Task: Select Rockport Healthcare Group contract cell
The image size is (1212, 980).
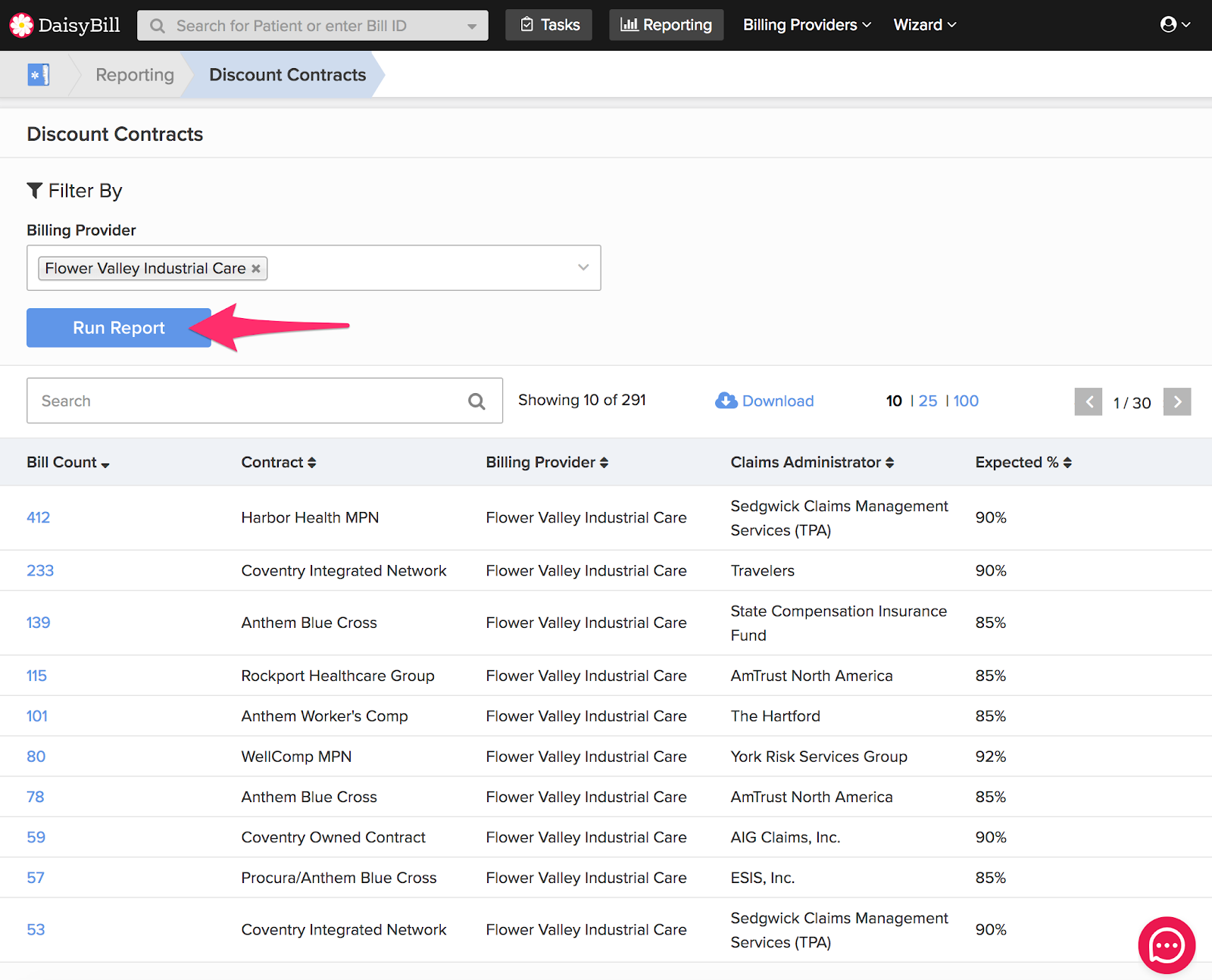Action: 338,676
